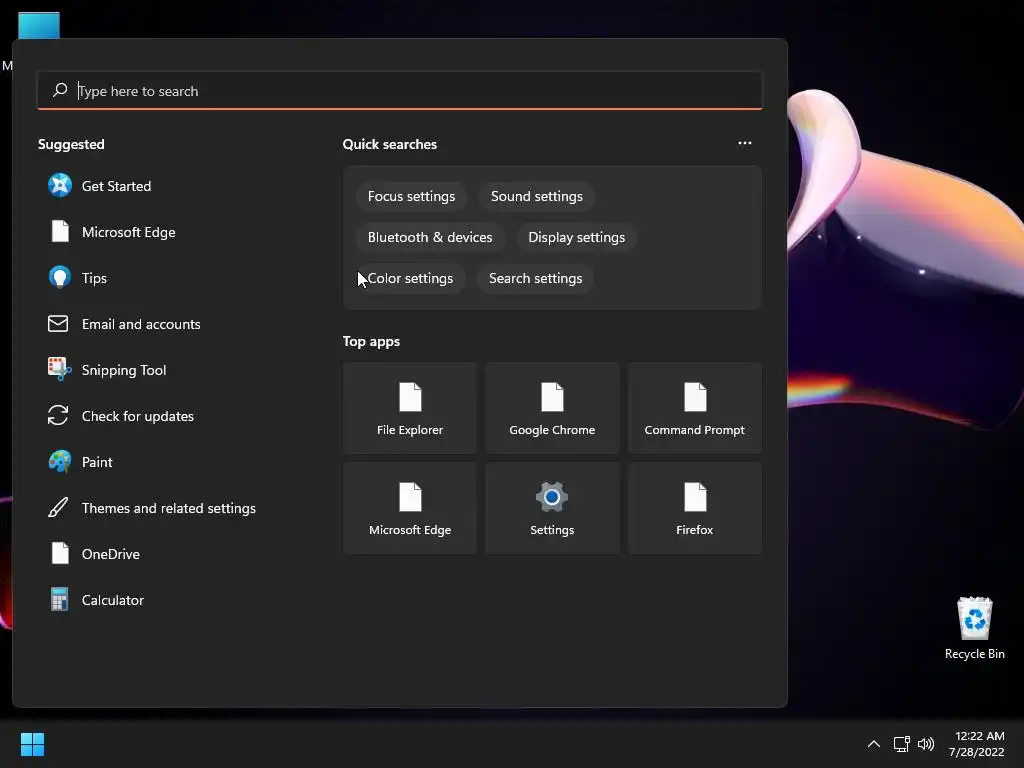Click the Focus settings quick search

click(x=411, y=196)
